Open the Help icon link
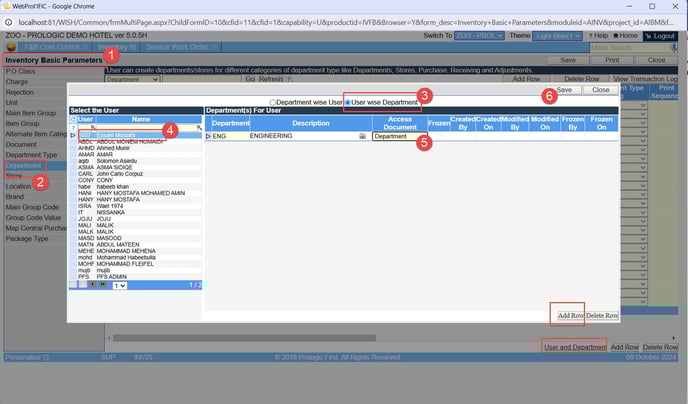The image size is (688, 404). click(x=595, y=35)
